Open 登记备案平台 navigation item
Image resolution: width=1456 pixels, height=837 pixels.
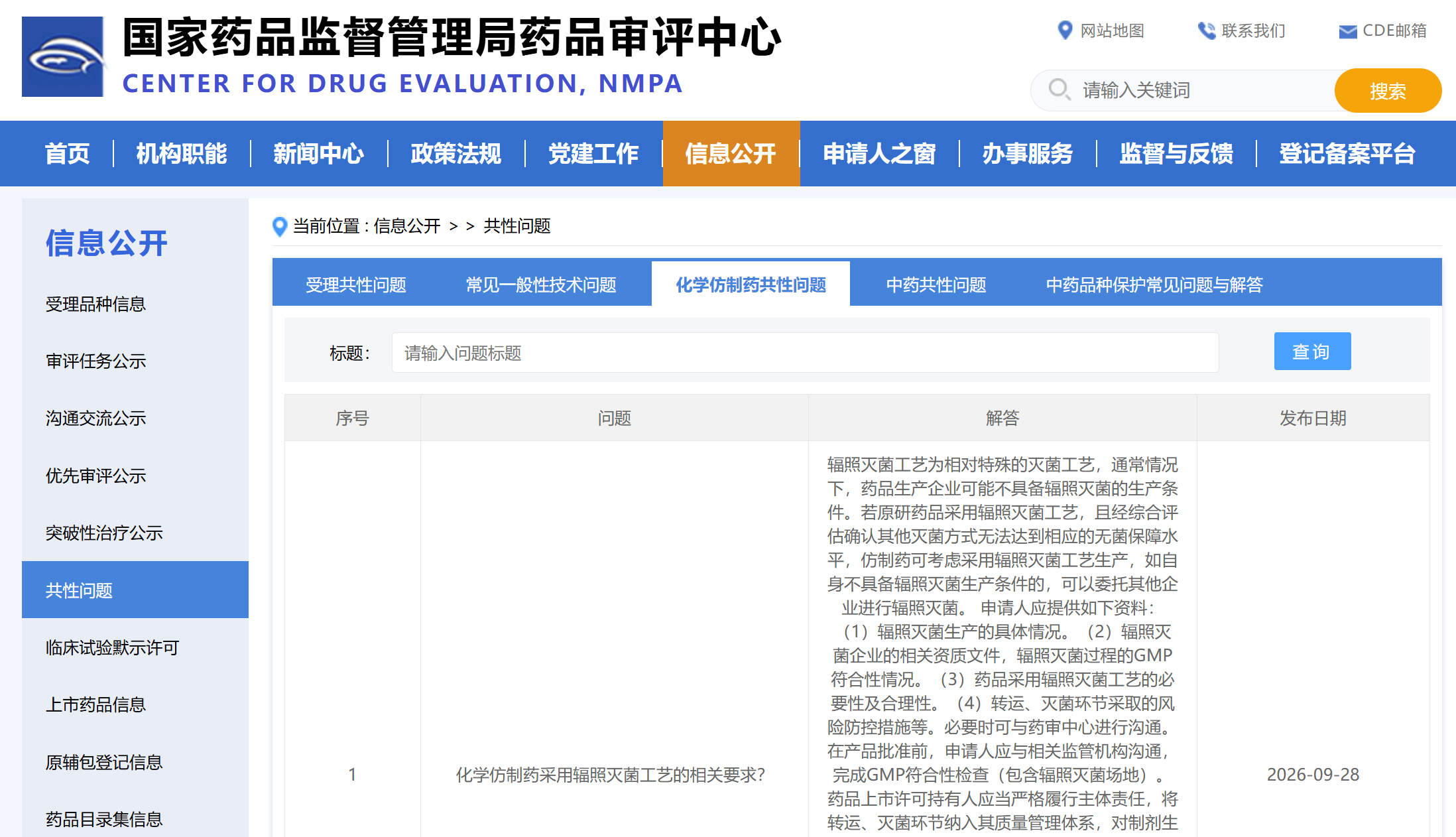[x=1347, y=154]
